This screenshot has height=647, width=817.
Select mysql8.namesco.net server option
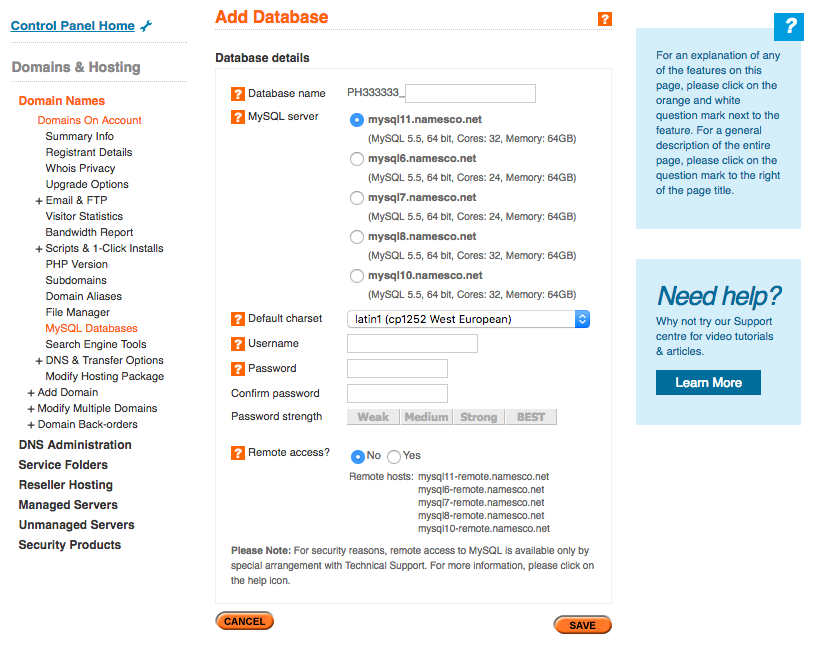(x=356, y=237)
